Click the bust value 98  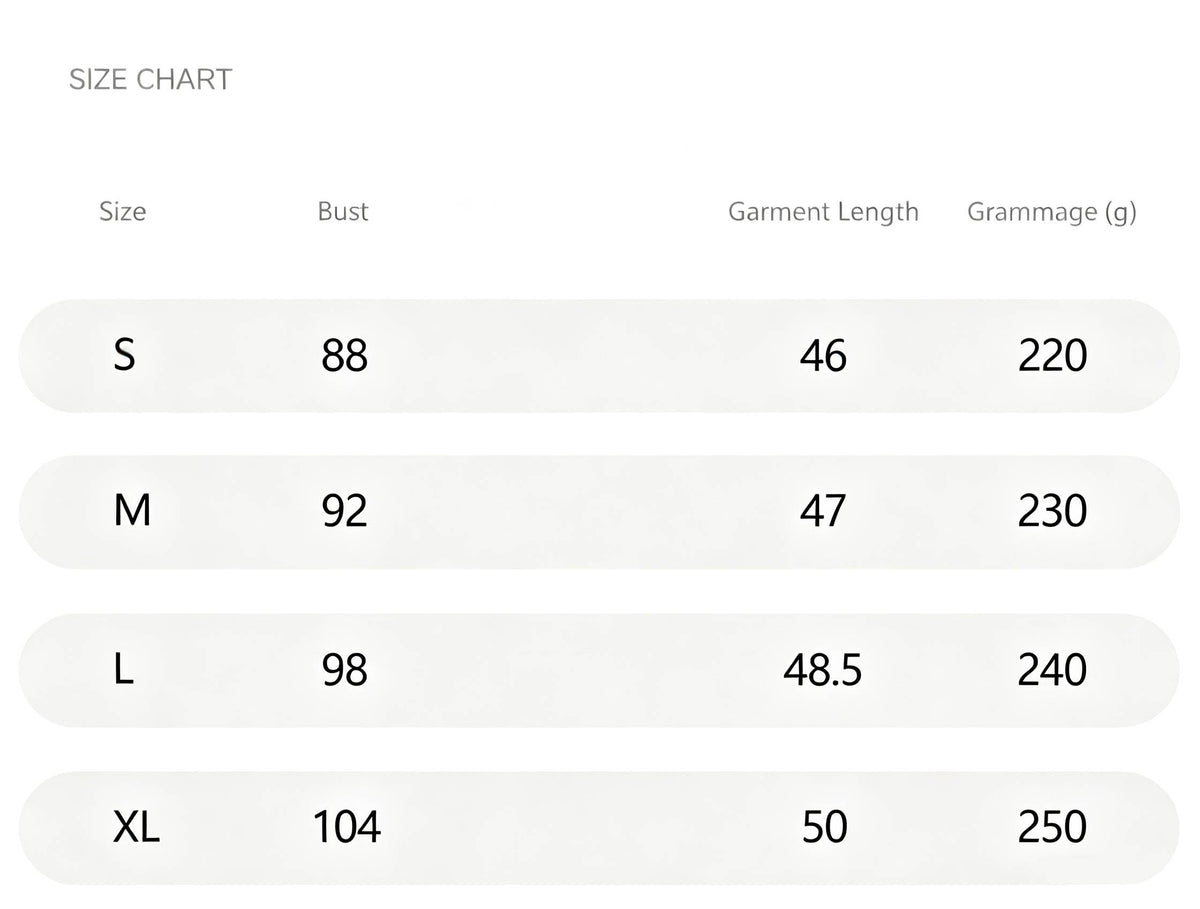(345, 670)
